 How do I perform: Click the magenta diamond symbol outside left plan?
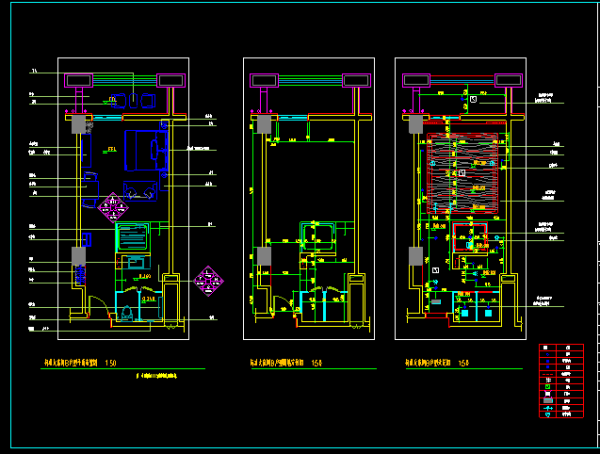209,281
